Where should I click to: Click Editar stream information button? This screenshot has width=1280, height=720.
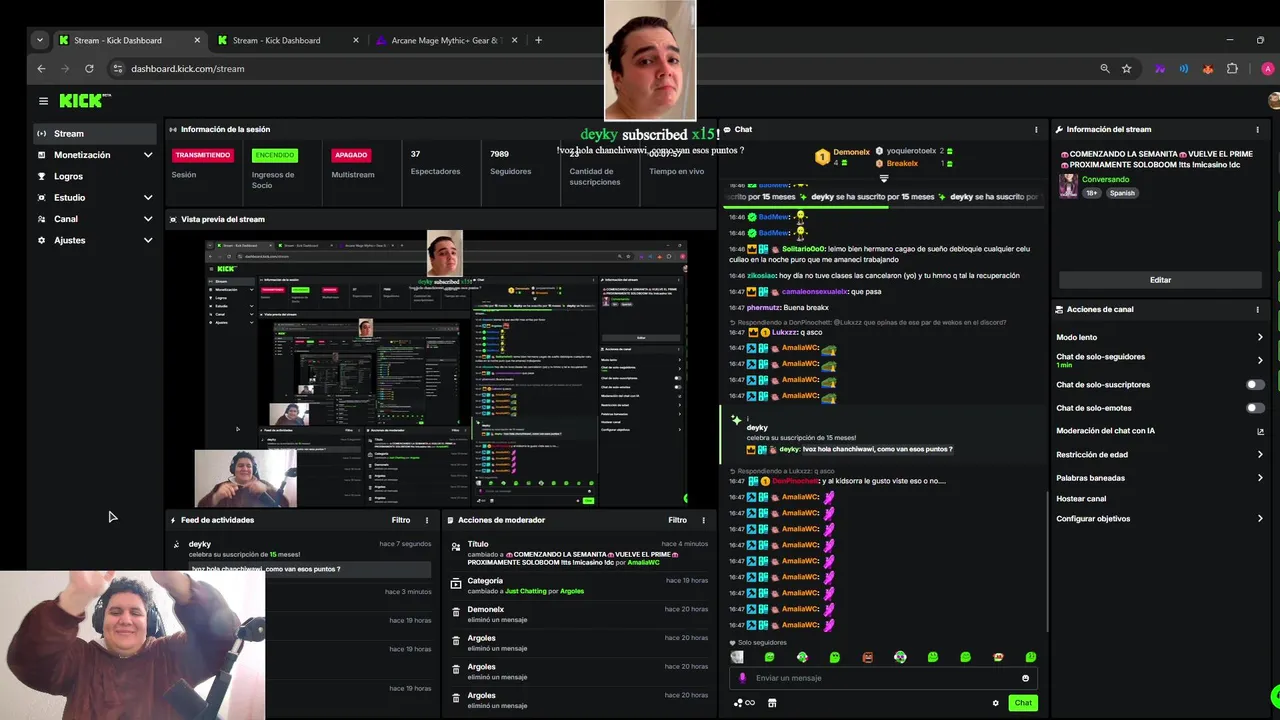[1160, 280]
